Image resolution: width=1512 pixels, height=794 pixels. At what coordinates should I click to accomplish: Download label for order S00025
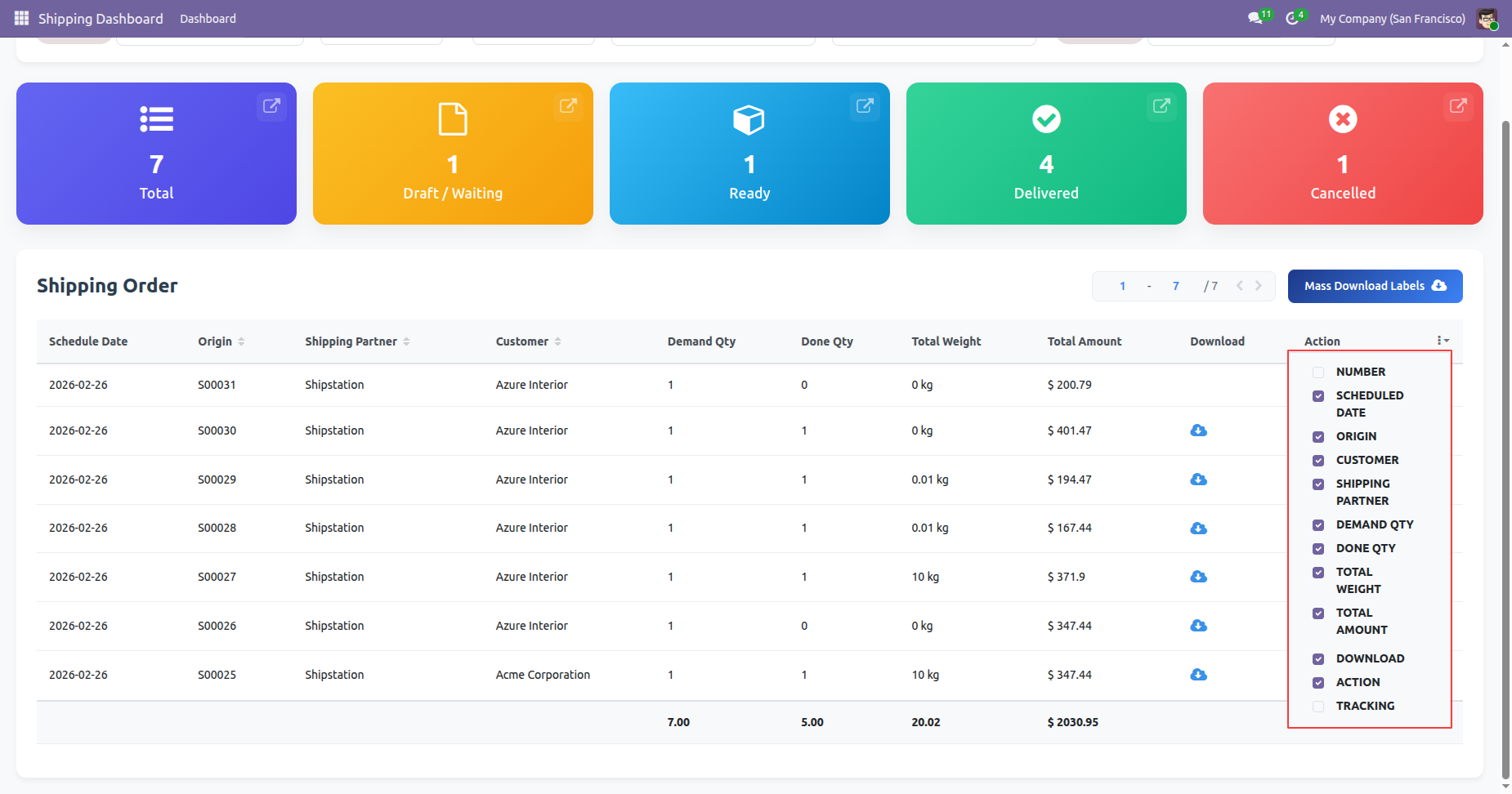pyautogui.click(x=1198, y=675)
